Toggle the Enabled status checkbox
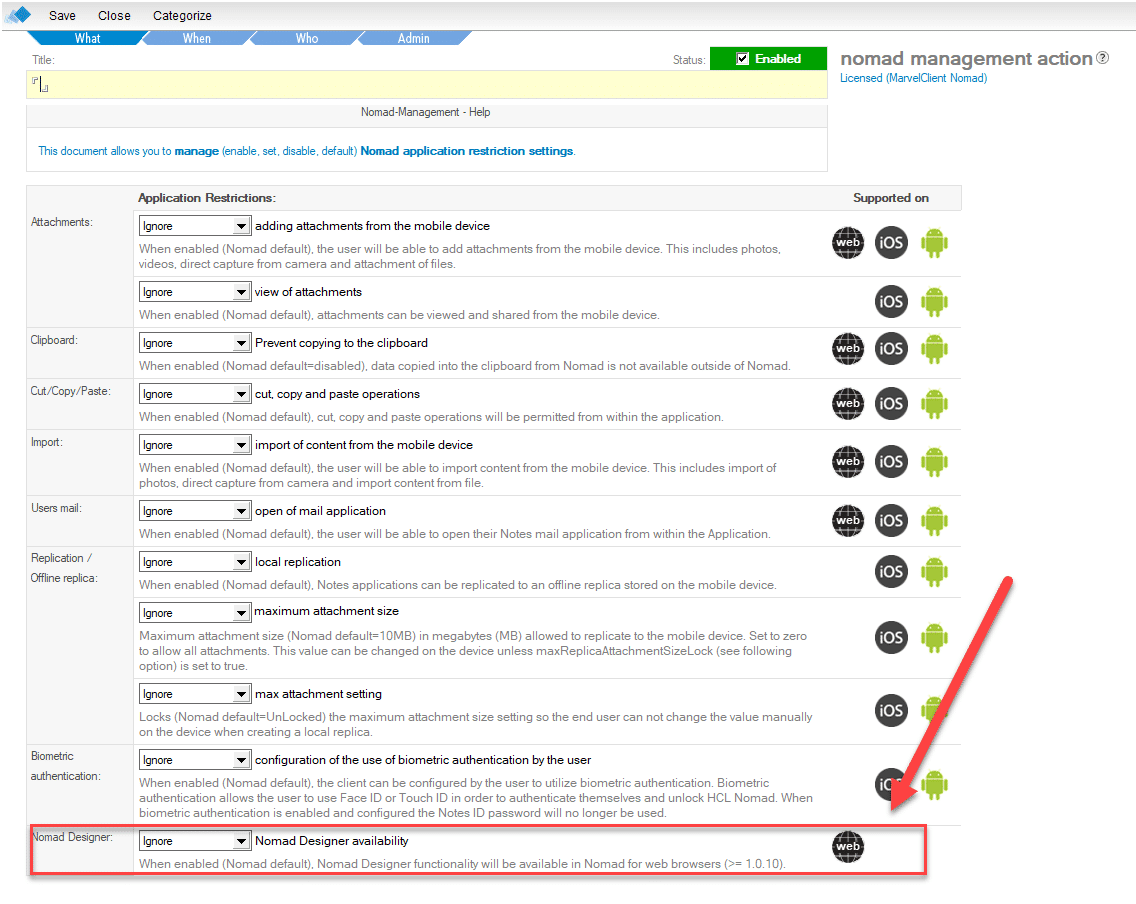1136x904 pixels. click(742, 59)
